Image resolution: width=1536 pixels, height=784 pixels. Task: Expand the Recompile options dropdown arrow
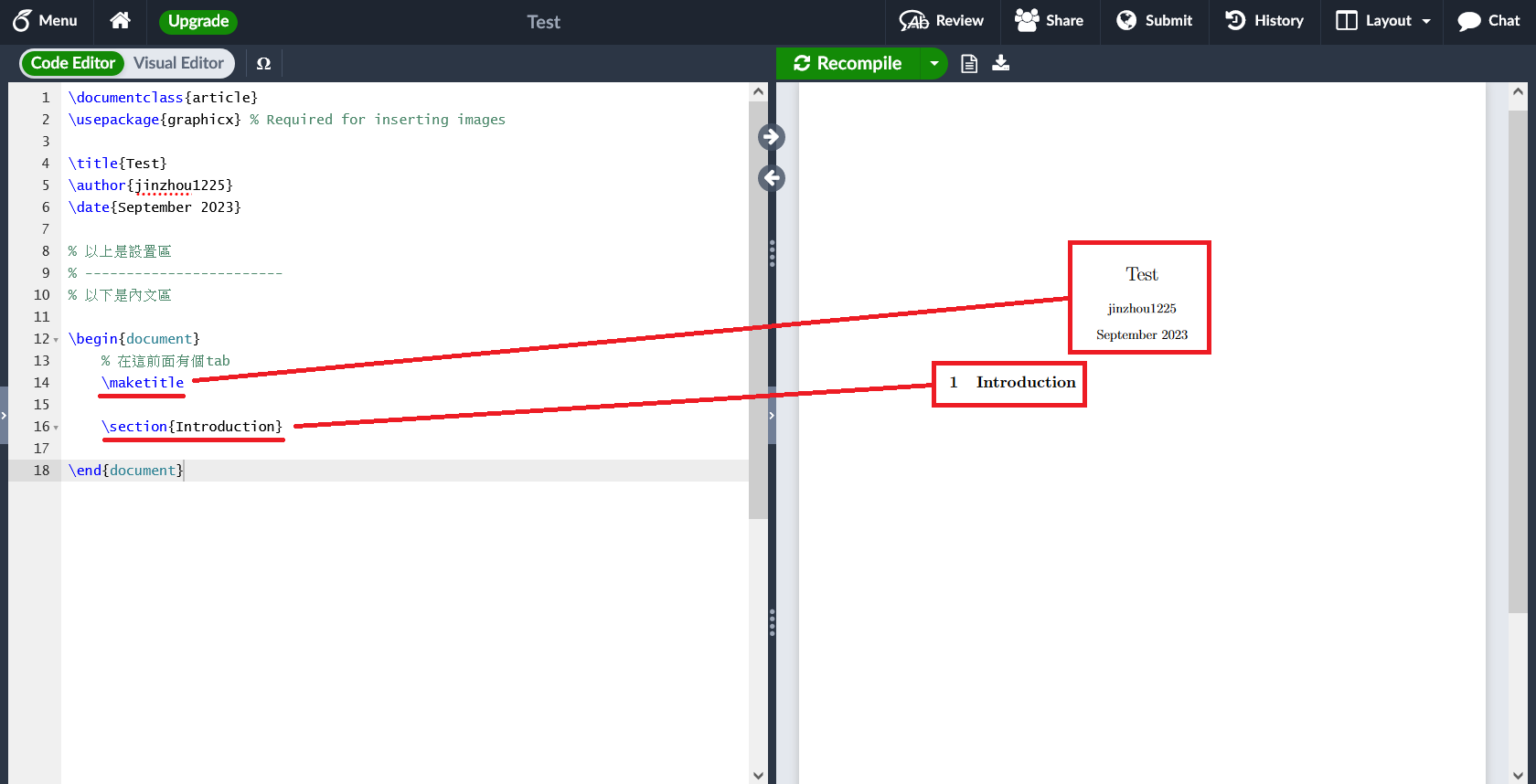point(933,63)
